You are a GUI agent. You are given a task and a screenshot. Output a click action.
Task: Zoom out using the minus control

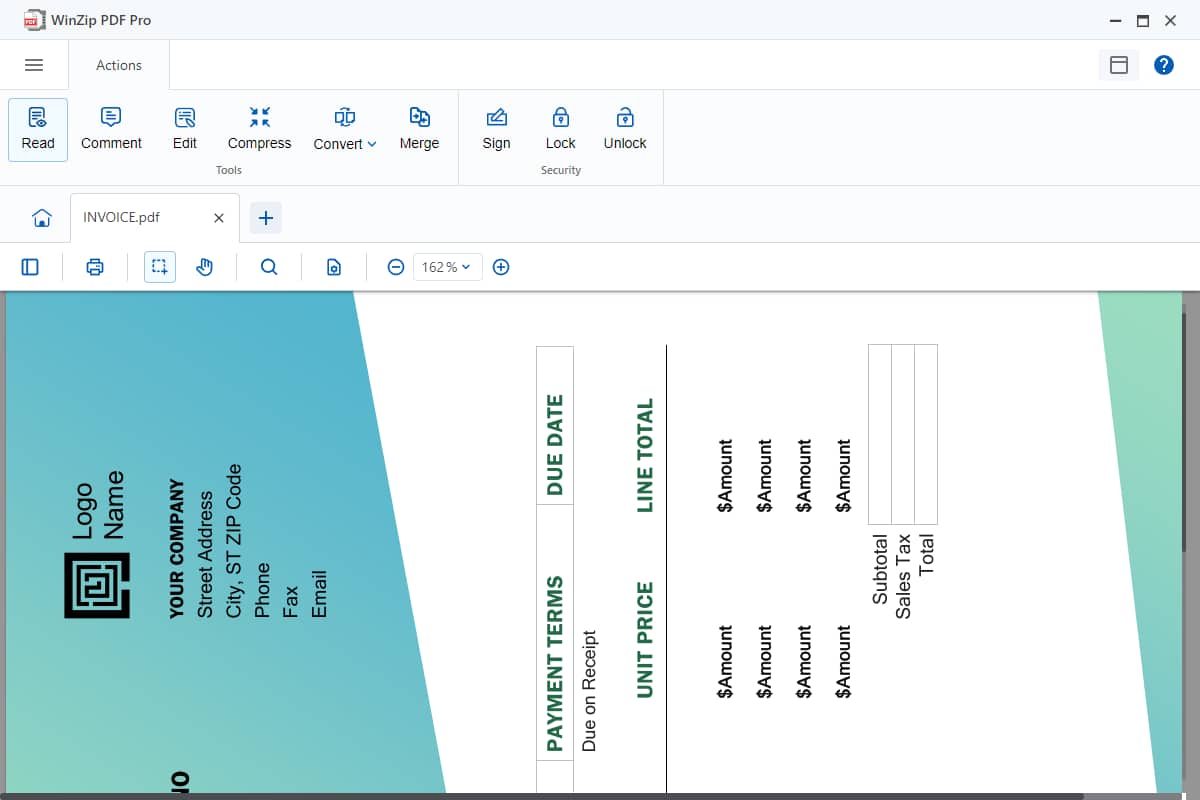click(x=395, y=267)
